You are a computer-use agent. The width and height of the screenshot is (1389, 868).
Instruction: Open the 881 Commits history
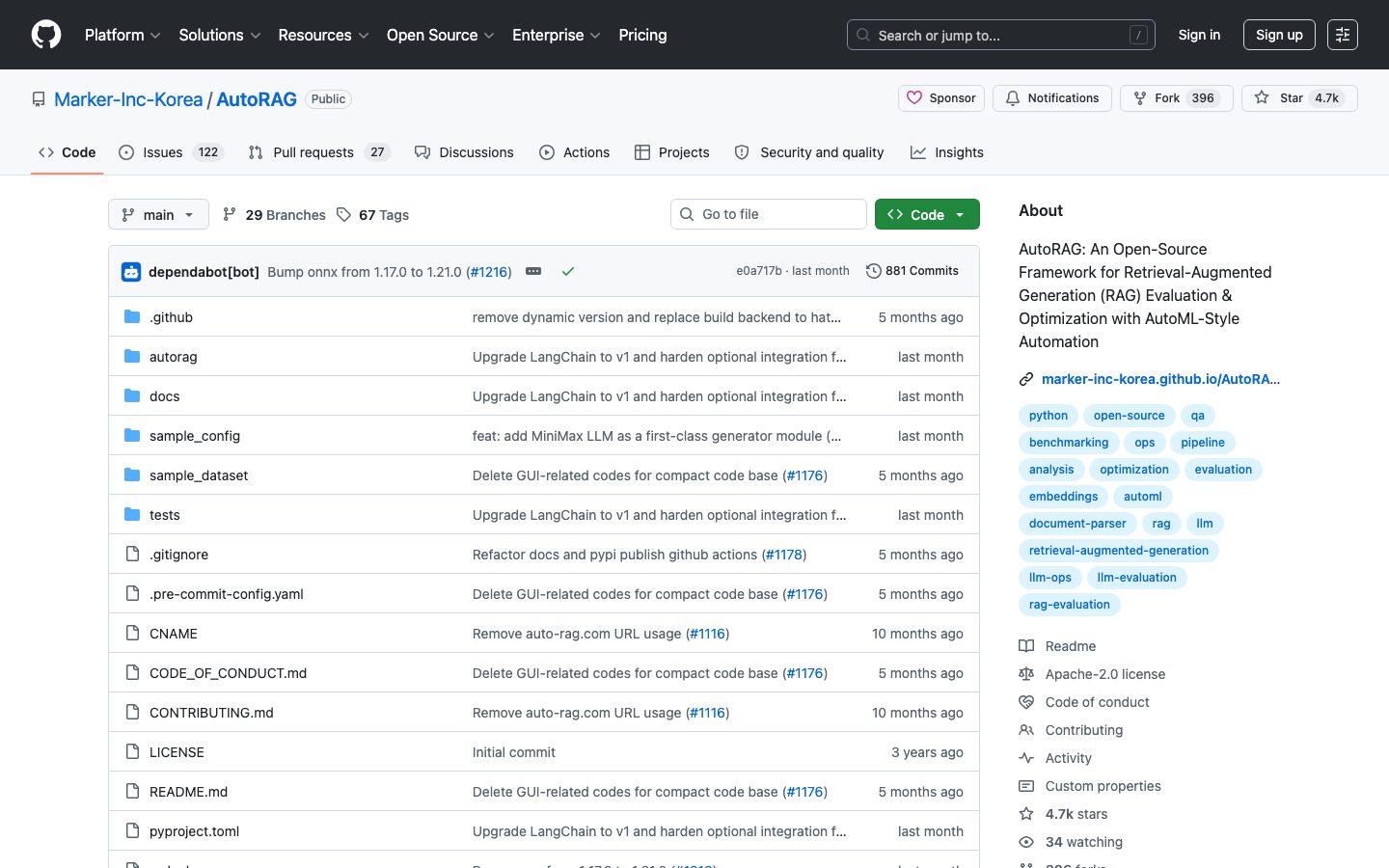pos(912,271)
